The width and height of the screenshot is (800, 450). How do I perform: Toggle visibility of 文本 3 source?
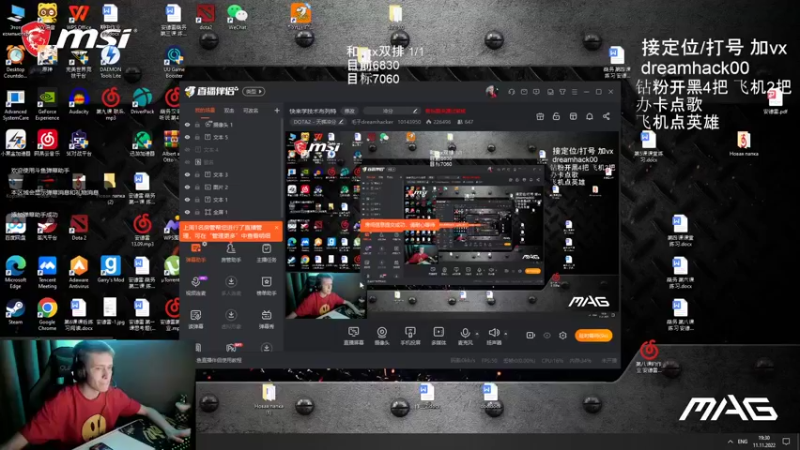[x=187, y=174]
